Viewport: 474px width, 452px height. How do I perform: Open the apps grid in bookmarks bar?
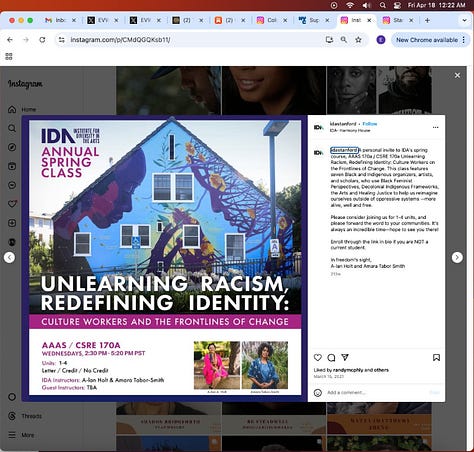pos(9,56)
